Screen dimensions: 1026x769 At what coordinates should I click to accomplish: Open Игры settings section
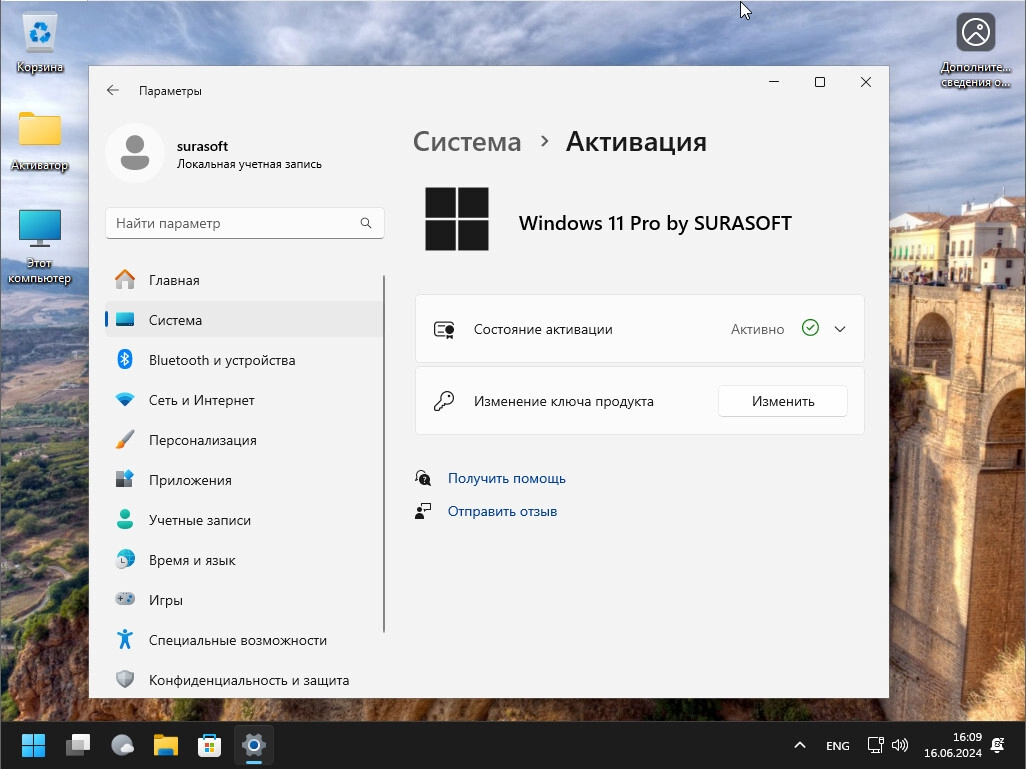[165, 600]
